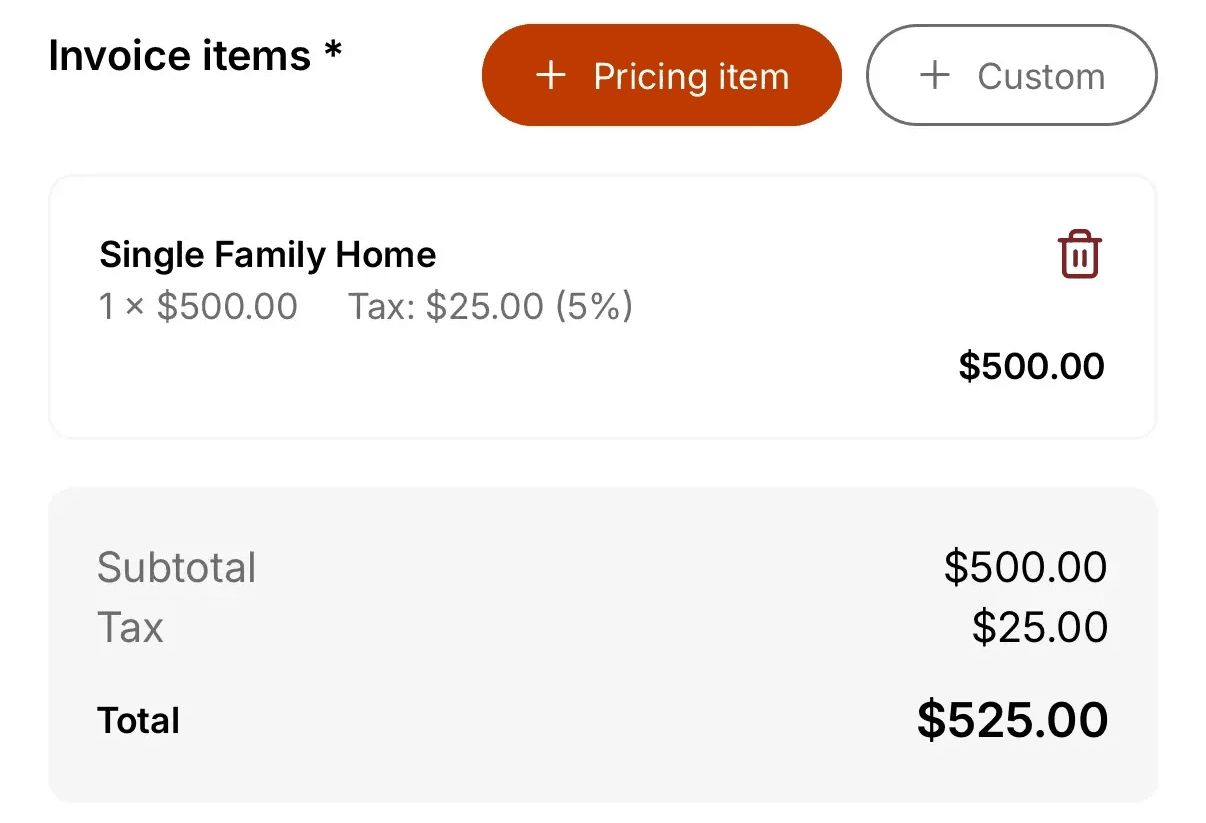The image size is (1206, 823).
Task: Click the Total label
Action: pos(138,721)
